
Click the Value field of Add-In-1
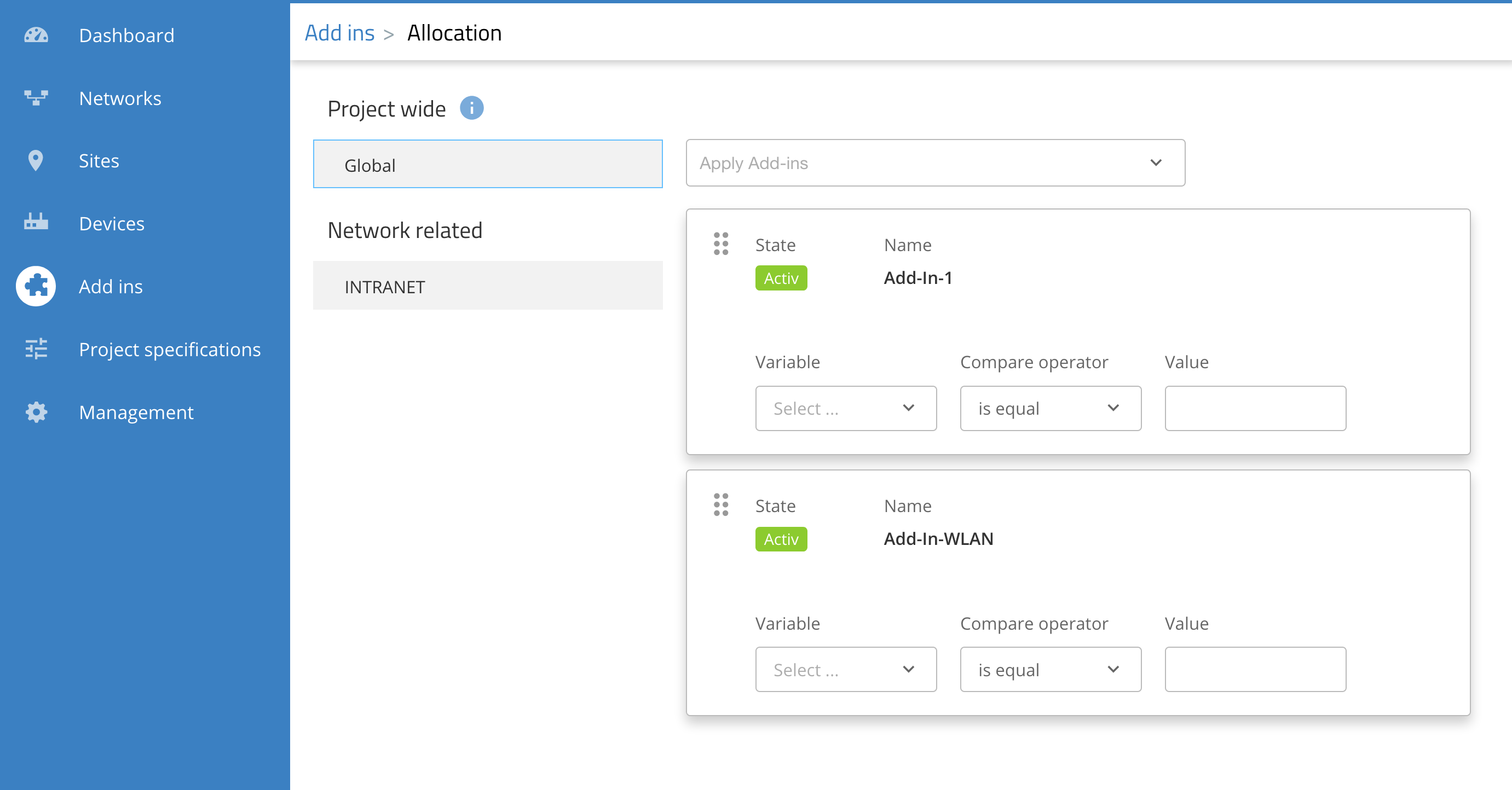tap(1255, 408)
